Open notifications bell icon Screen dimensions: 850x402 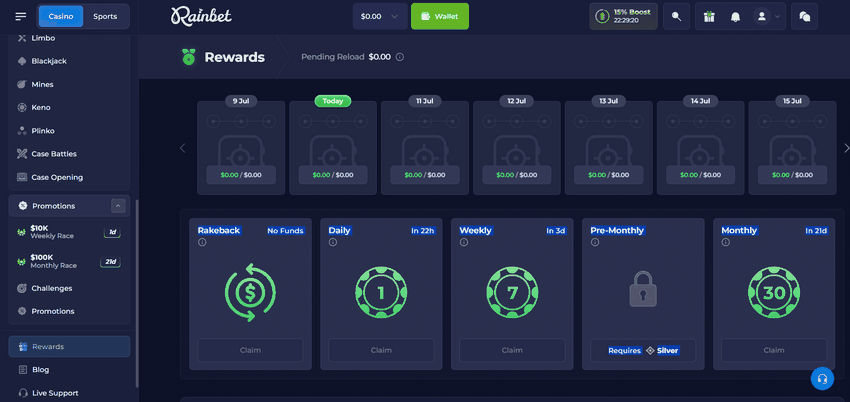click(x=736, y=17)
